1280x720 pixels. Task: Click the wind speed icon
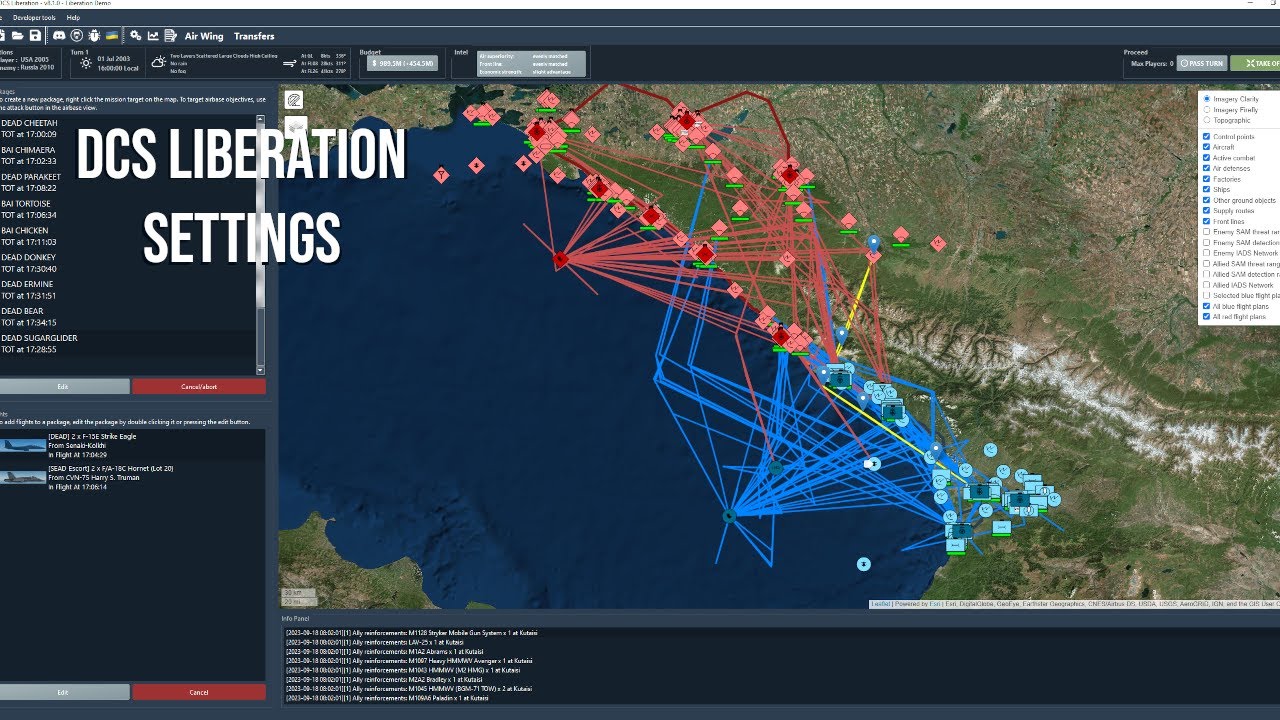click(290, 63)
